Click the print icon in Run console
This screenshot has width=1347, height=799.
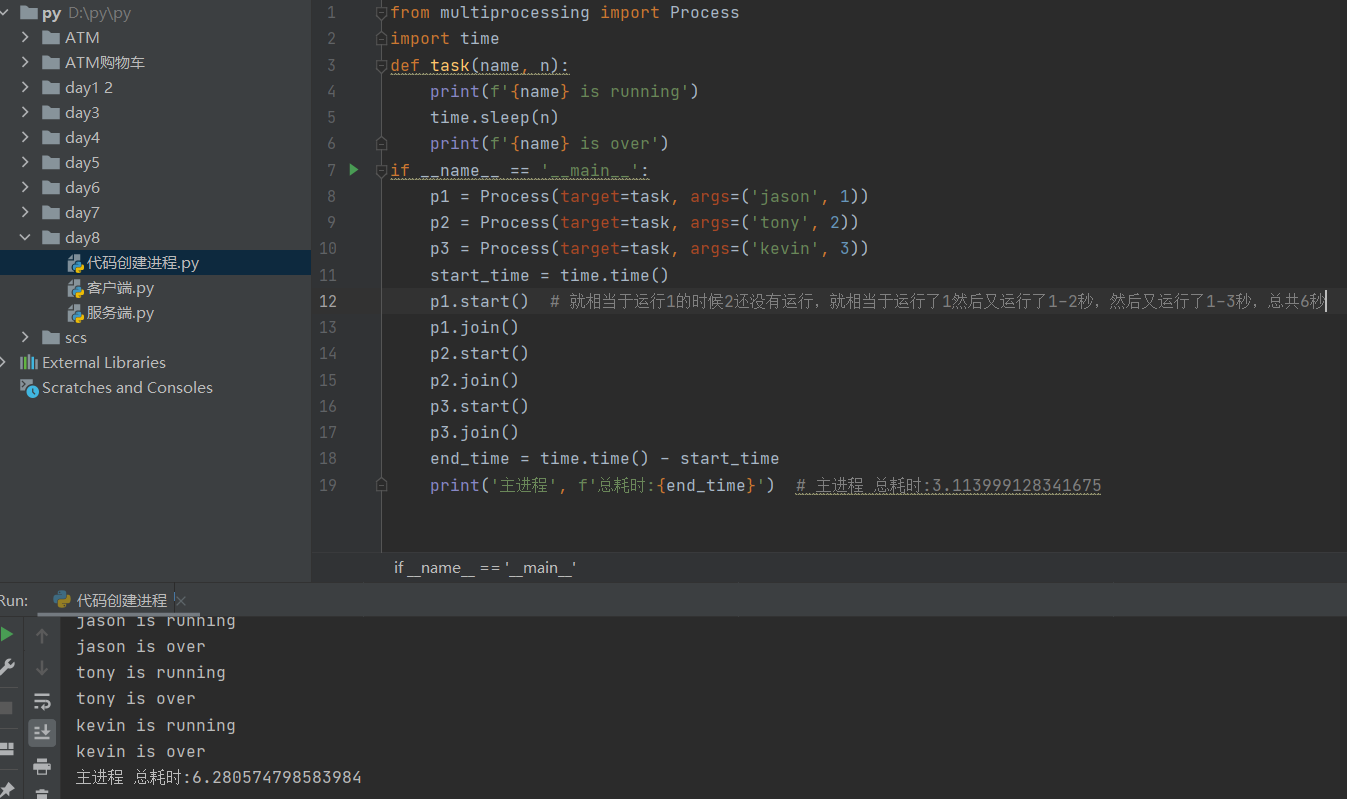point(42,767)
